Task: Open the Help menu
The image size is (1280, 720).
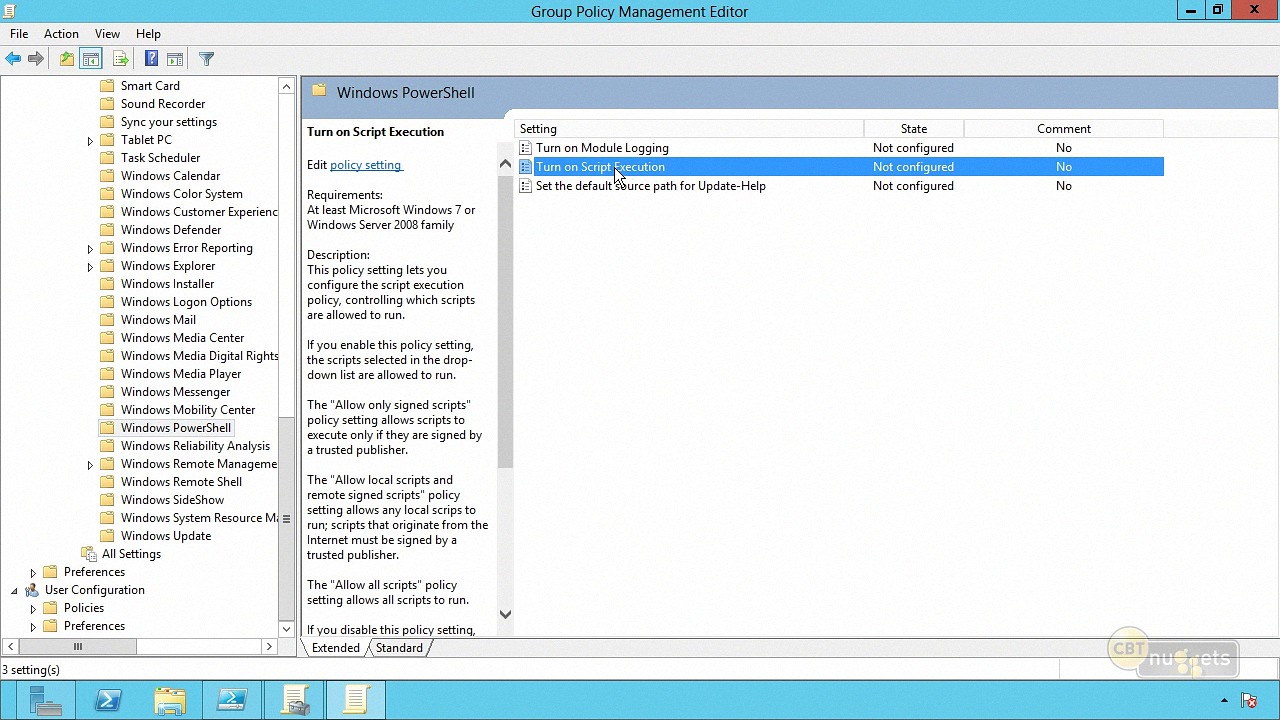Action: (x=148, y=34)
